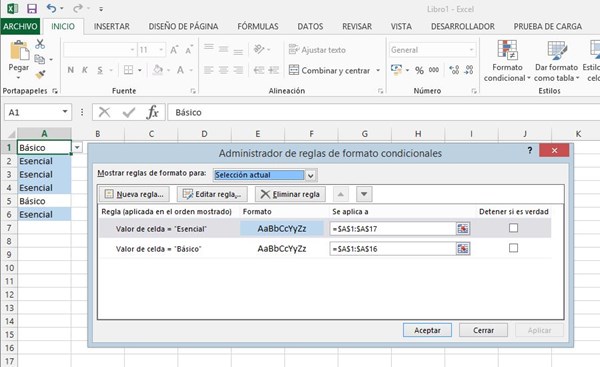600x367 pixels.
Task: Click Eliminar regla button
Action: pos(290,194)
